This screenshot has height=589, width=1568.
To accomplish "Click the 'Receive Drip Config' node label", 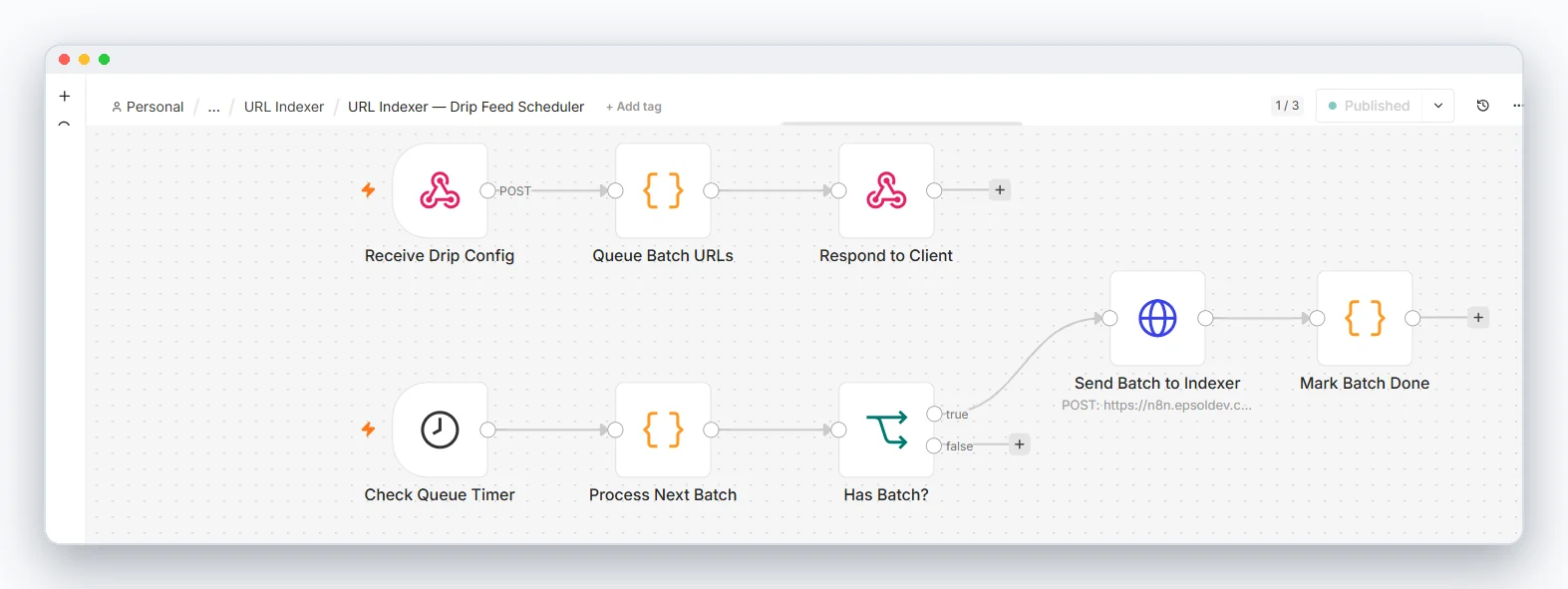I will [x=440, y=255].
